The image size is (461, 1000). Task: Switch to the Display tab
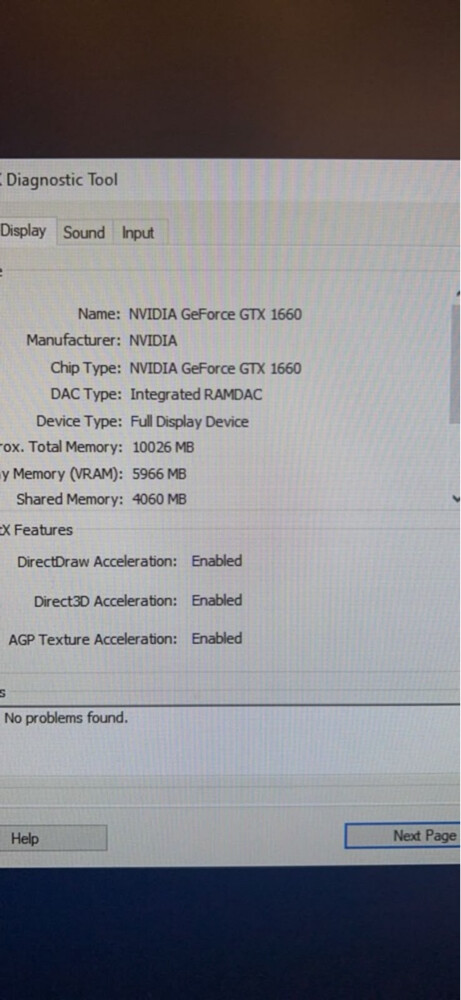24,231
